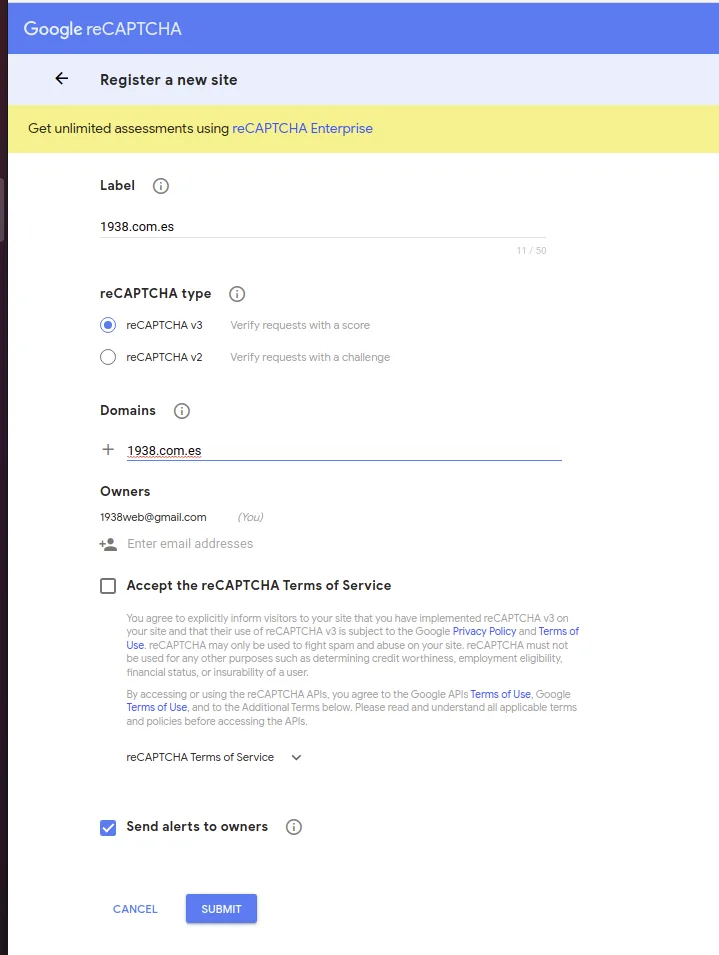719x955 pixels.
Task: Click the 11 / 50 character counter
Action: (x=531, y=250)
